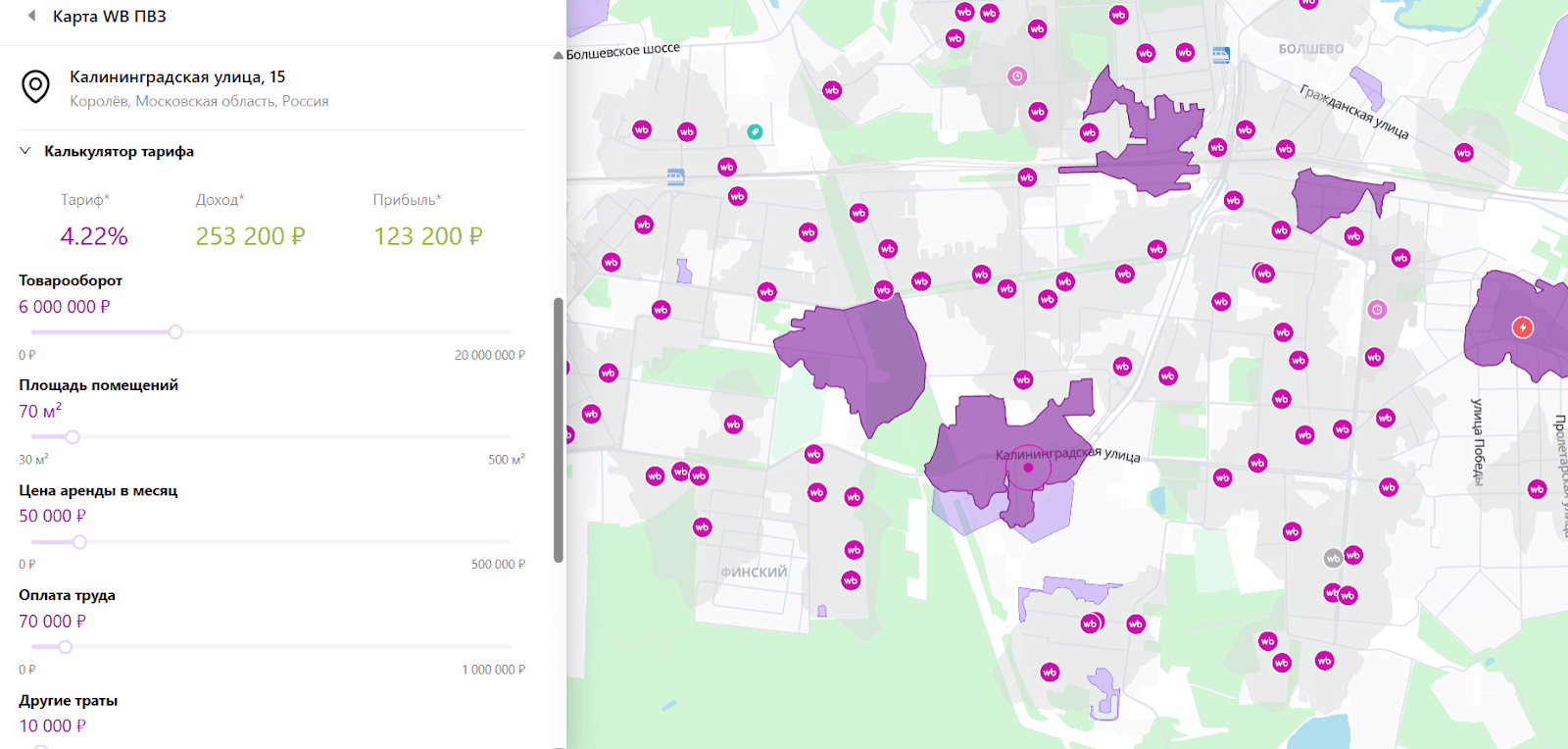Click the location pin icon beside the address
The width and height of the screenshot is (1568, 749).
[x=36, y=87]
